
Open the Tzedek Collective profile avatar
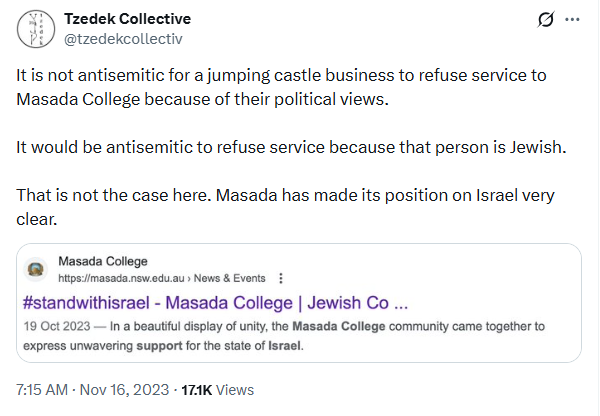[36, 29]
